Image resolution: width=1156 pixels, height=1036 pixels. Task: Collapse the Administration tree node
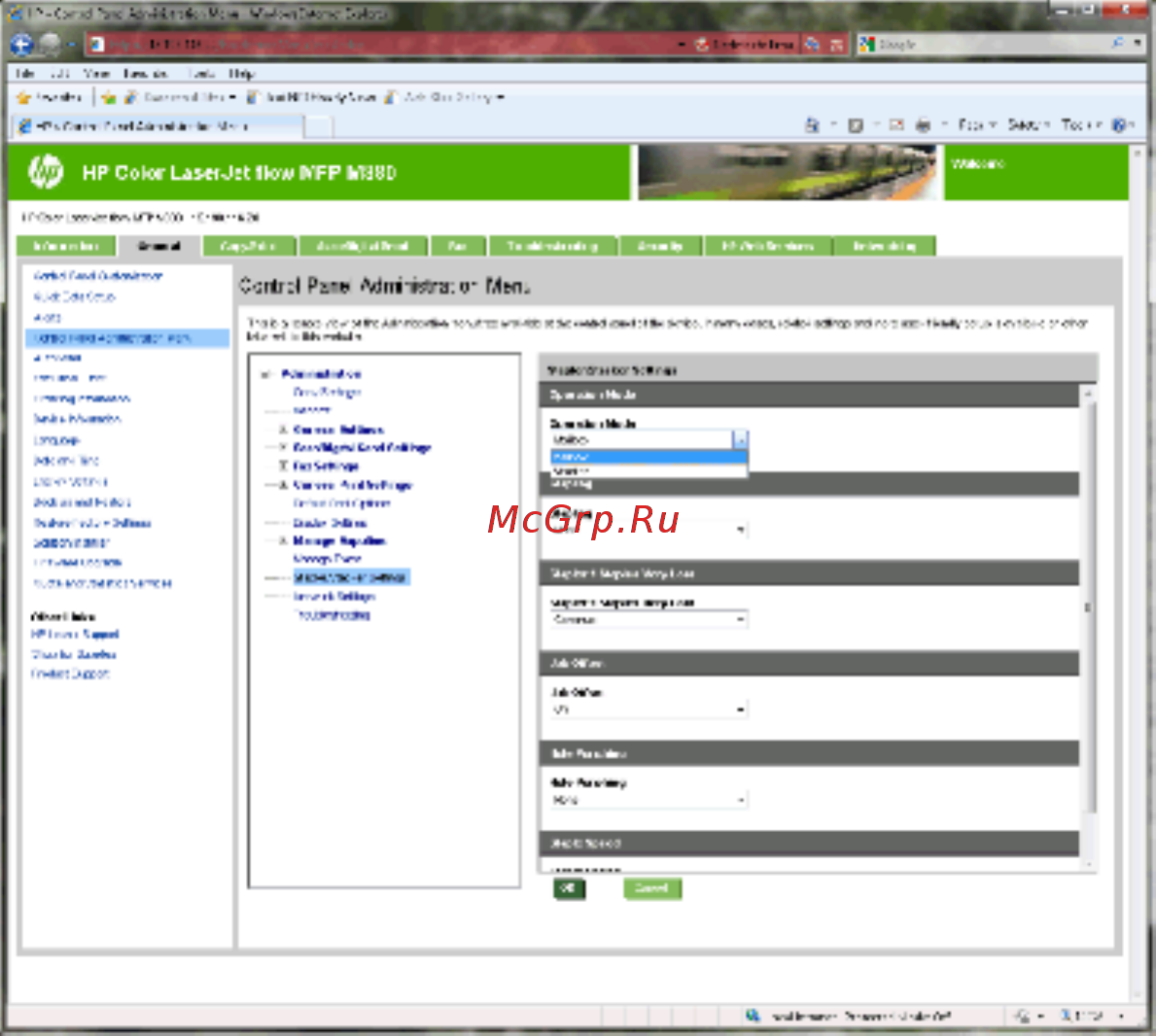tap(267, 374)
